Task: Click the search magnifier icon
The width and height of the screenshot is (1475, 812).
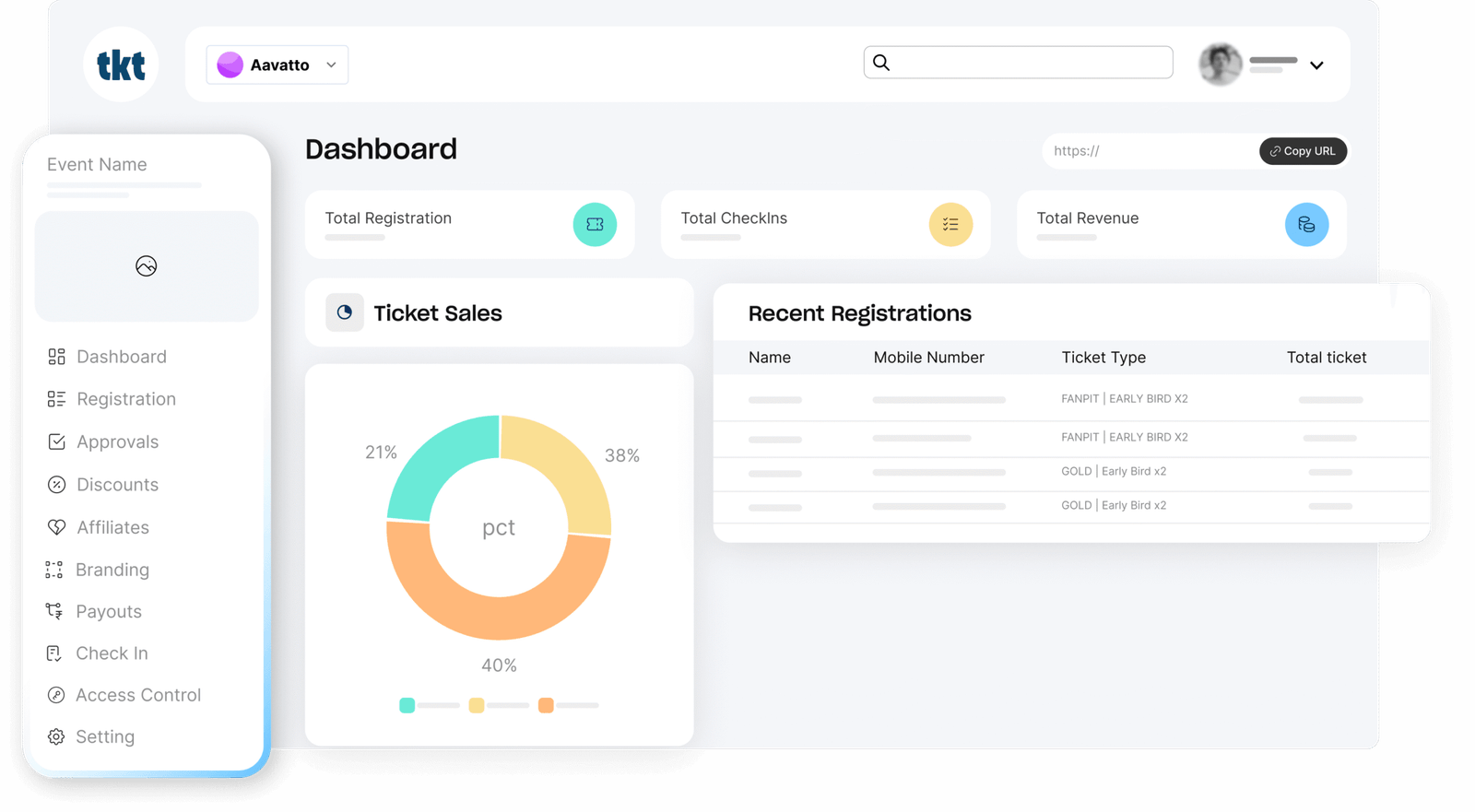Action: pos(881,63)
